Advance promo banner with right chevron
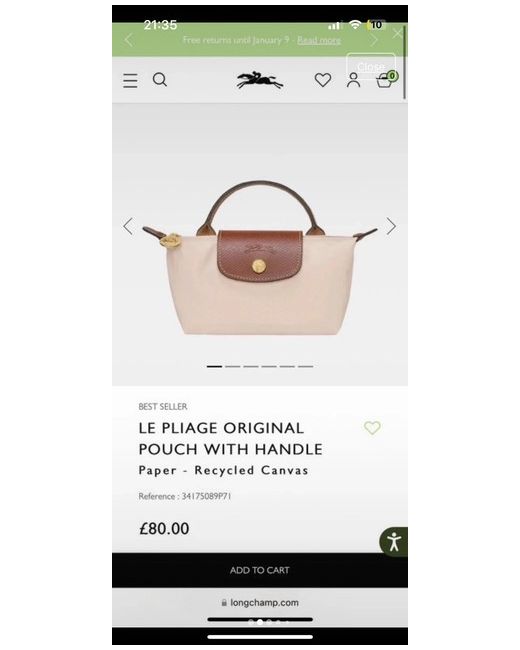The image size is (520, 650). tap(374, 40)
